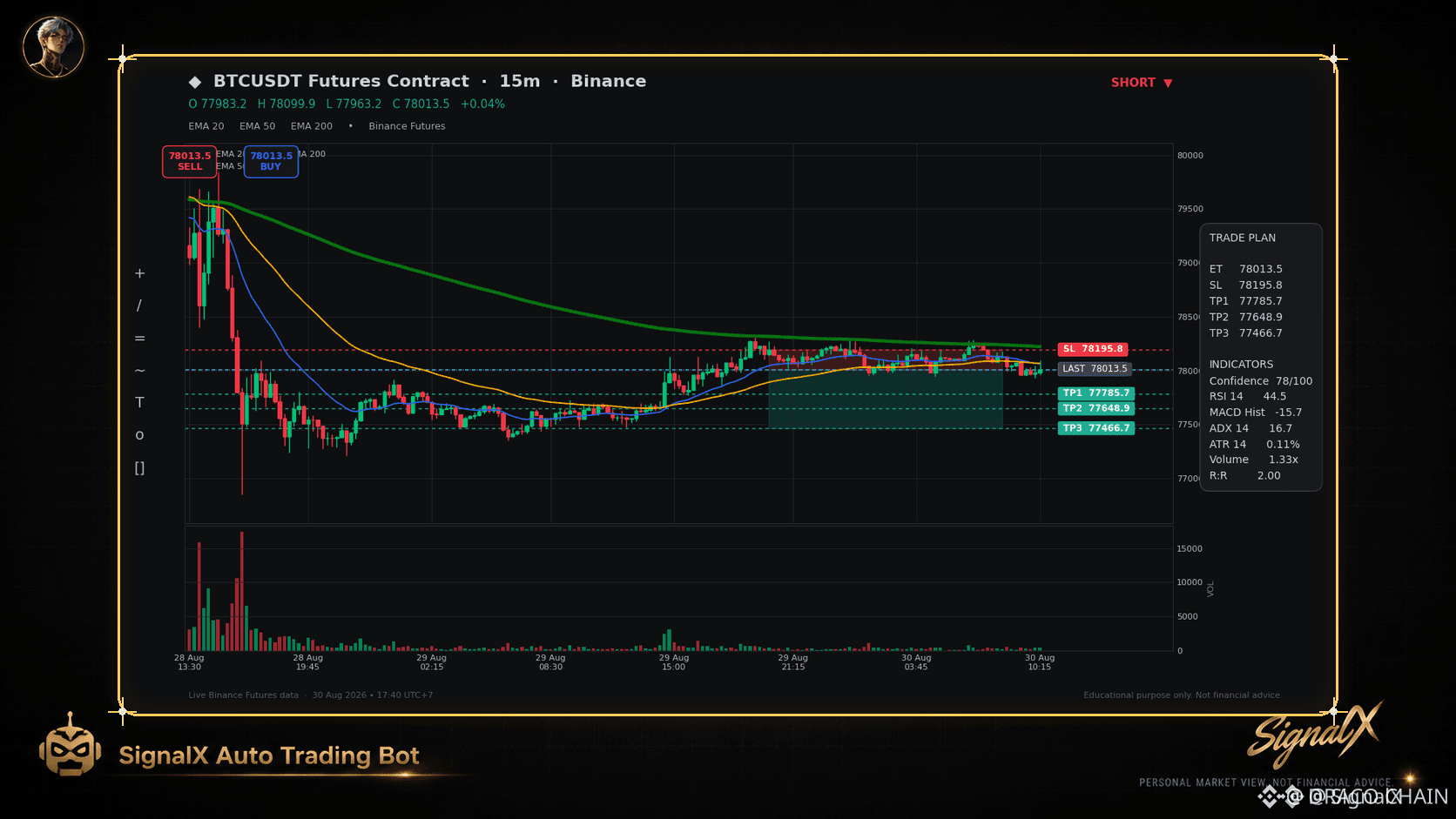Click the 79500 price axis label
This screenshot has width=1456, height=819.
point(1190,209)
